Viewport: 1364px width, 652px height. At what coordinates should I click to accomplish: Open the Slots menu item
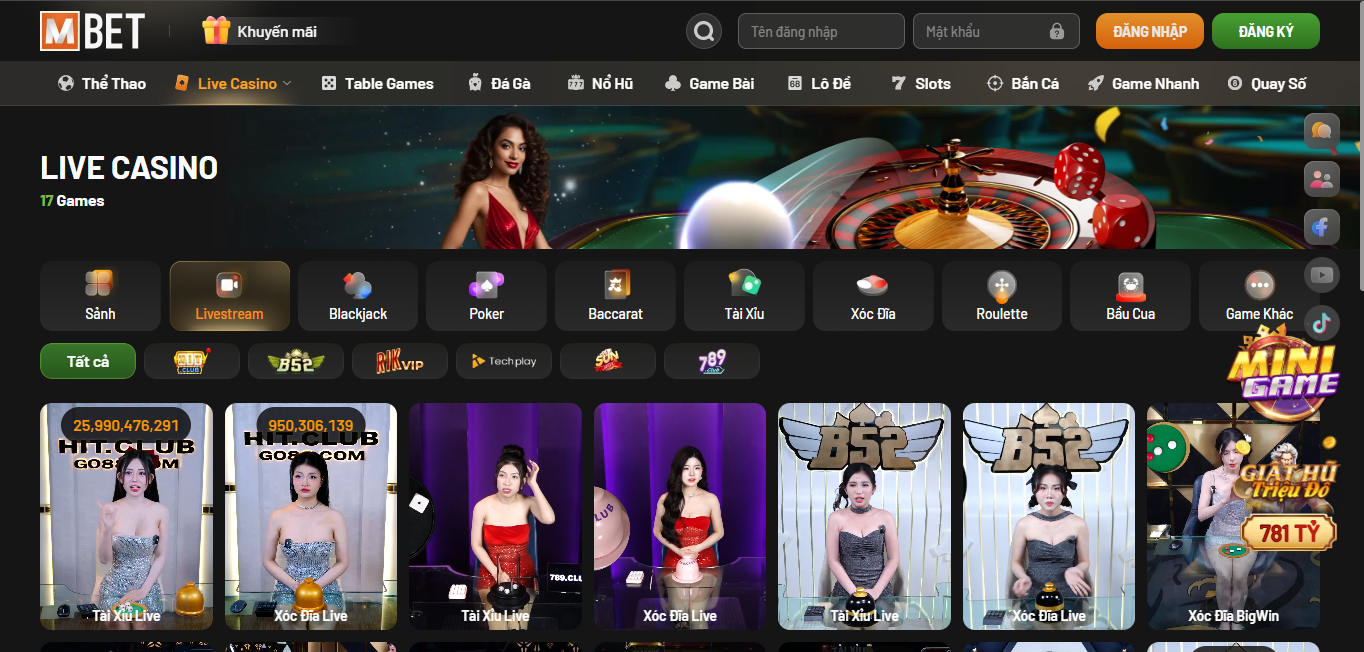point(921,84)
